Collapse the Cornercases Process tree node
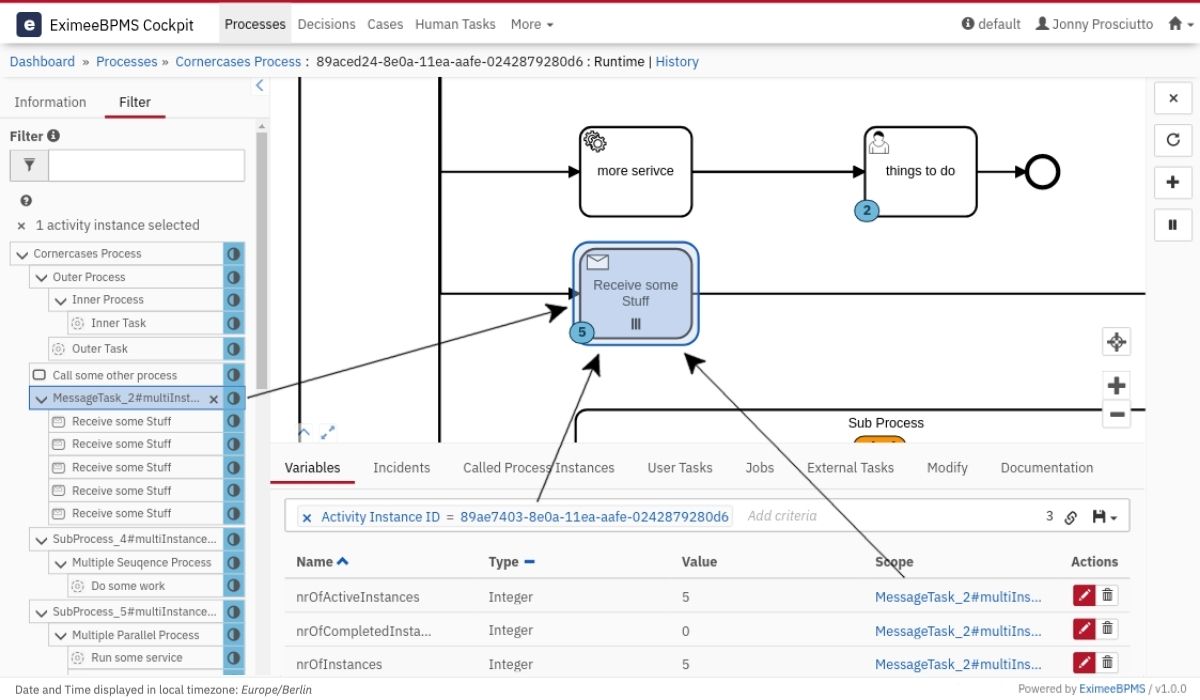 pos(22,254)
